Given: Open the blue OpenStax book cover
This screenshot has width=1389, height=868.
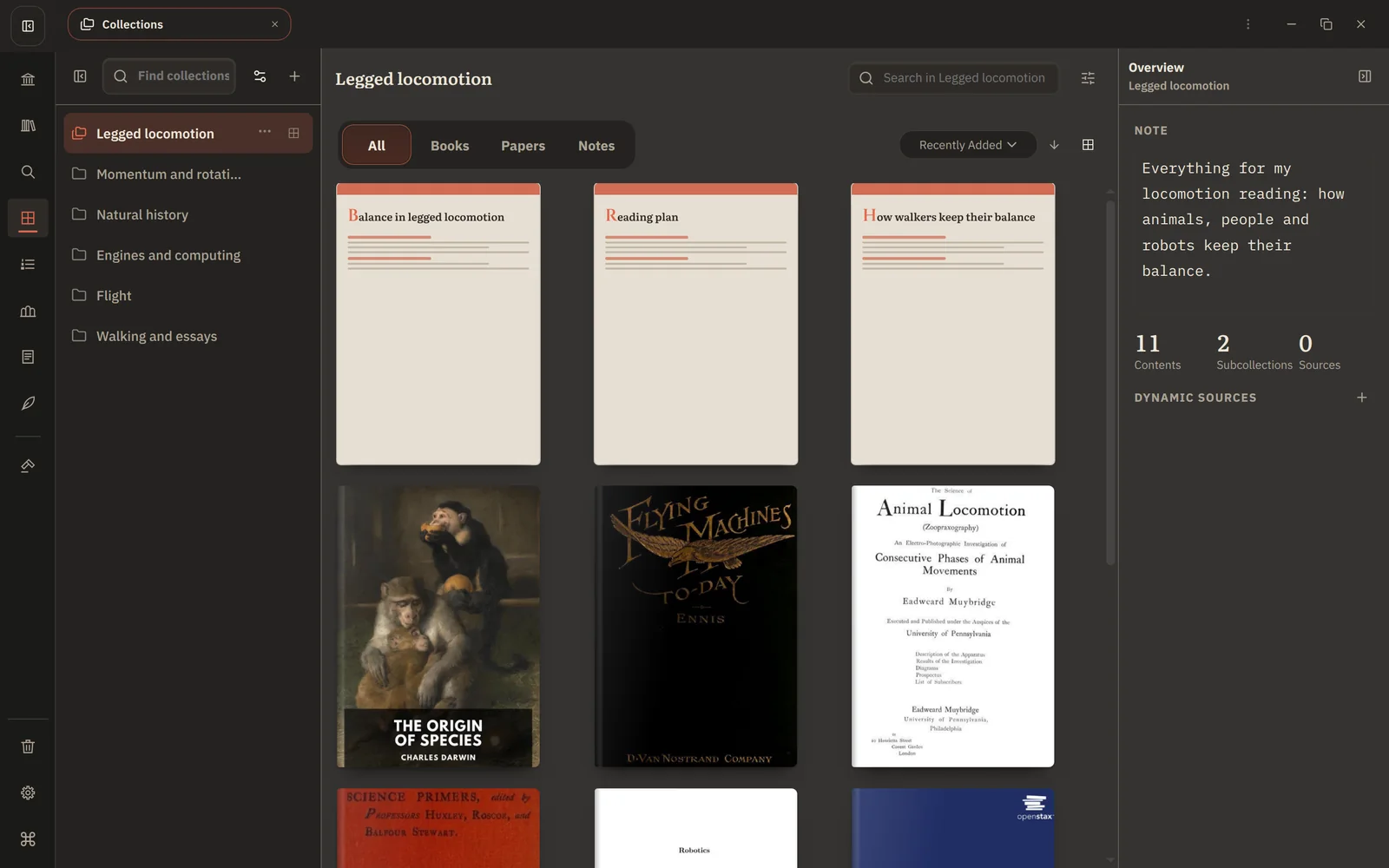Looking at the screenshot, I should click(952, 828).
